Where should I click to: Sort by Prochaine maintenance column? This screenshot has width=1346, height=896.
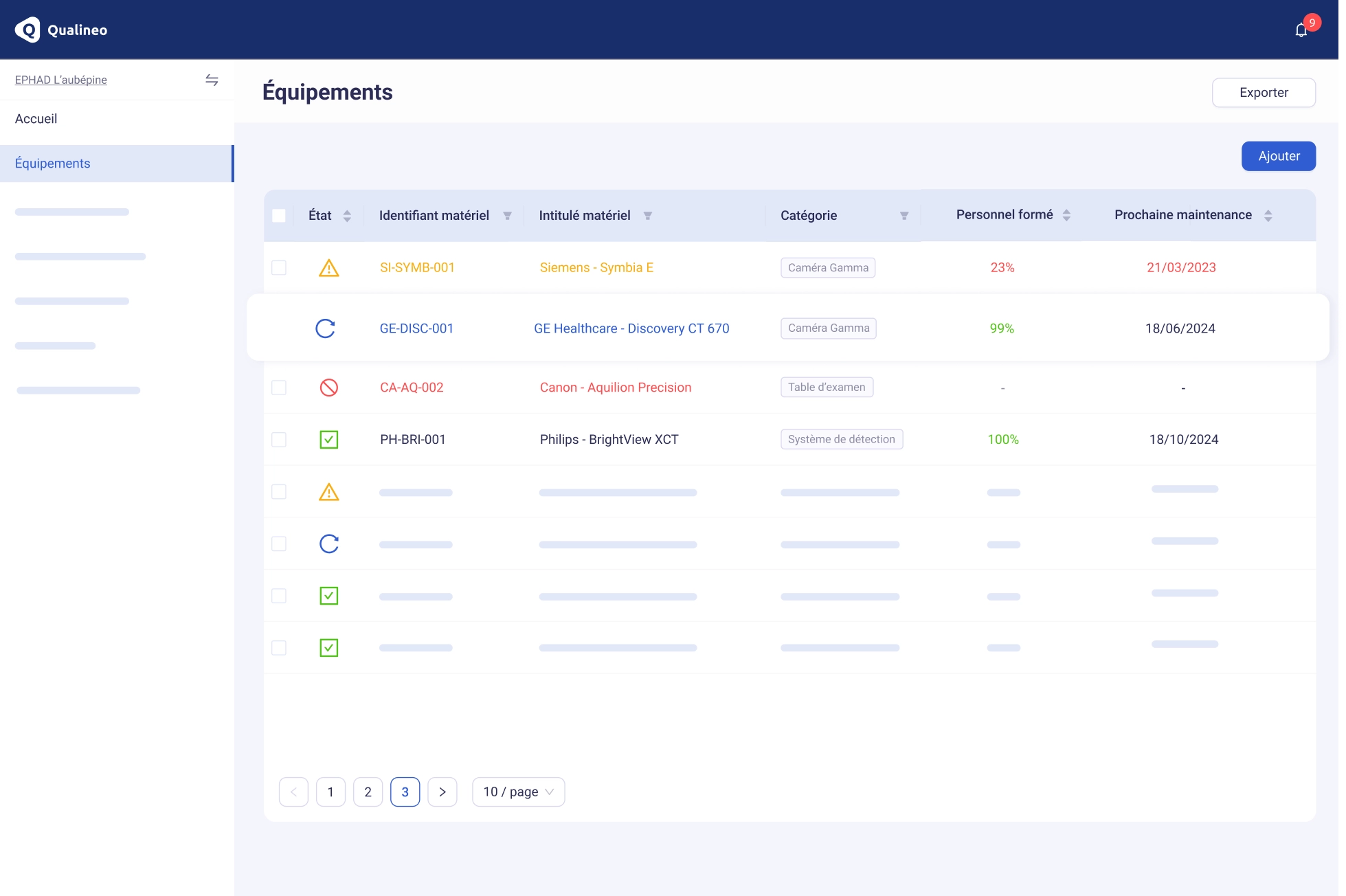pos(1270,215)
